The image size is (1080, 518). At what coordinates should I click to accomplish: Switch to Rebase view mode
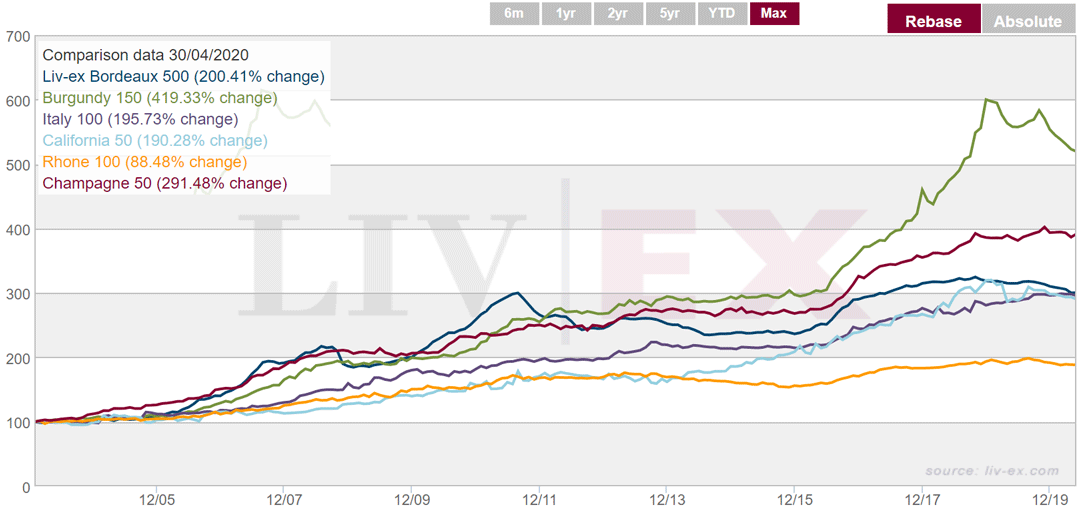coord(933,21)
